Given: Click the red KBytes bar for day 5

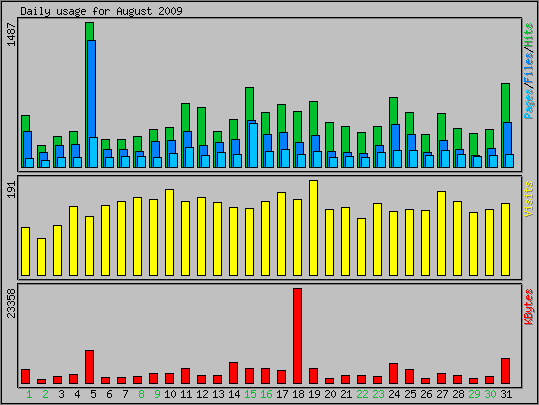Looking at the screenshot, I should click(x=89, y=367).
